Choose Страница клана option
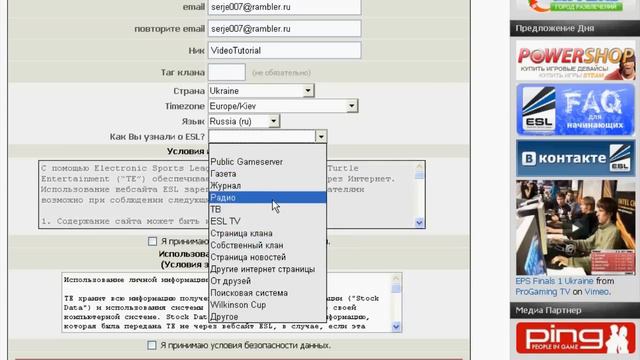 coord(267,233)
